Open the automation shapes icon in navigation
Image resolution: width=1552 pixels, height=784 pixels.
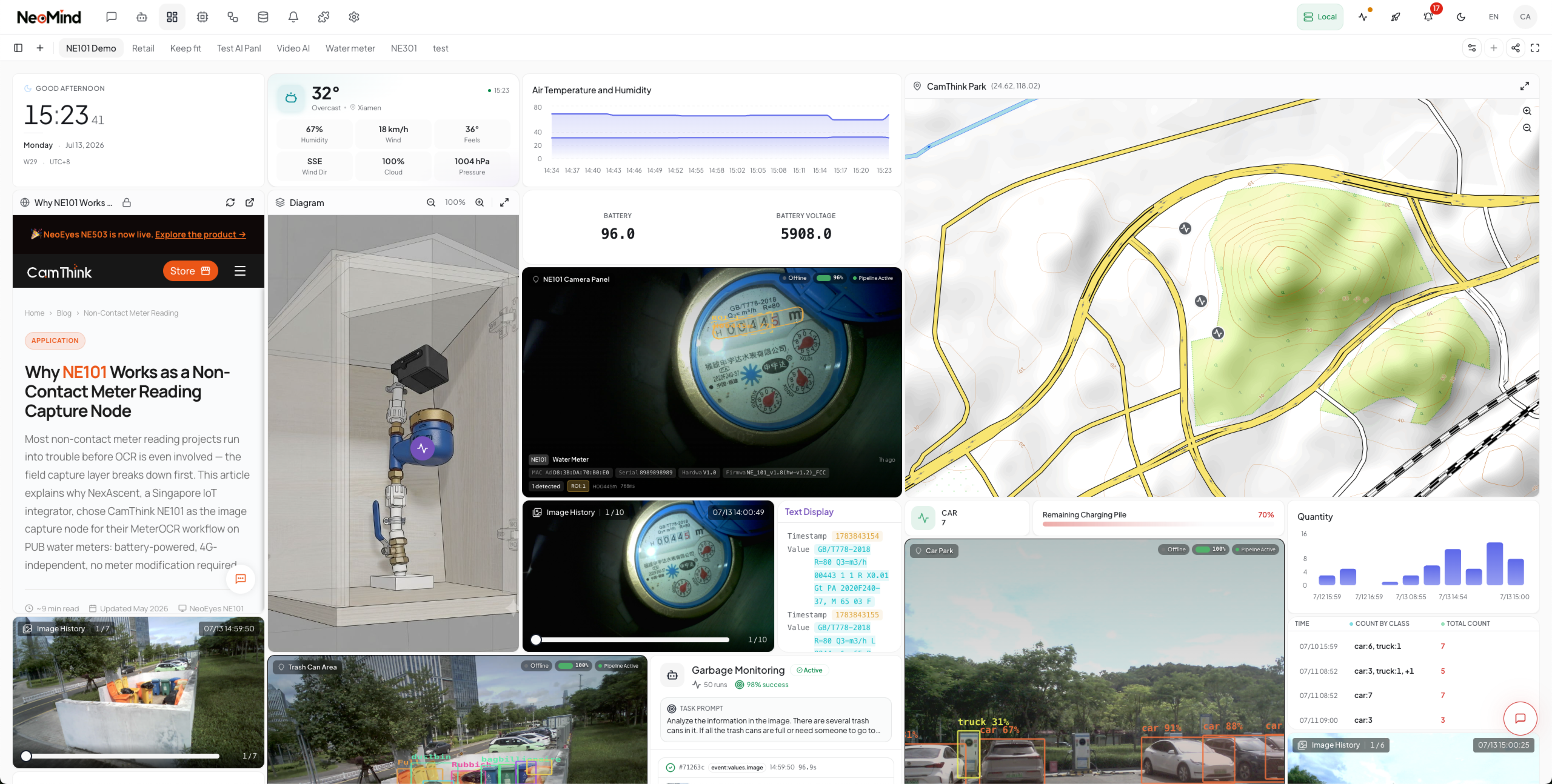(x=233, y=17)
